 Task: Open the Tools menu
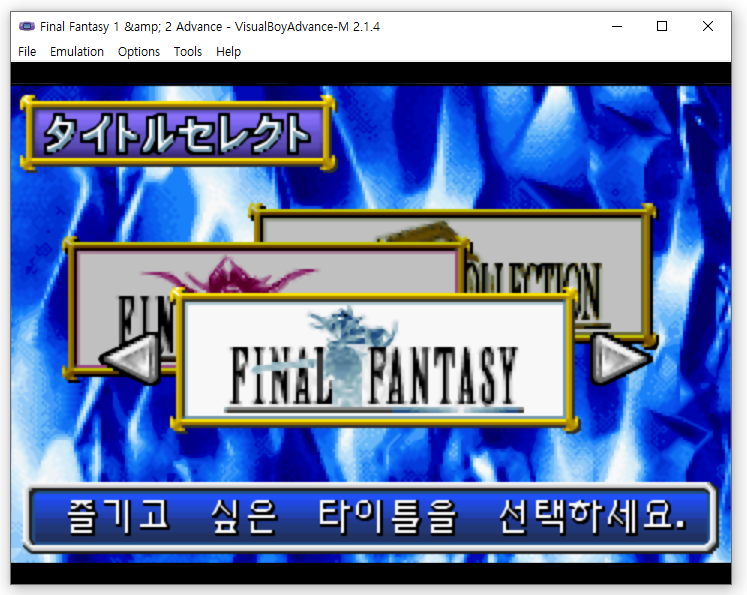188,51
